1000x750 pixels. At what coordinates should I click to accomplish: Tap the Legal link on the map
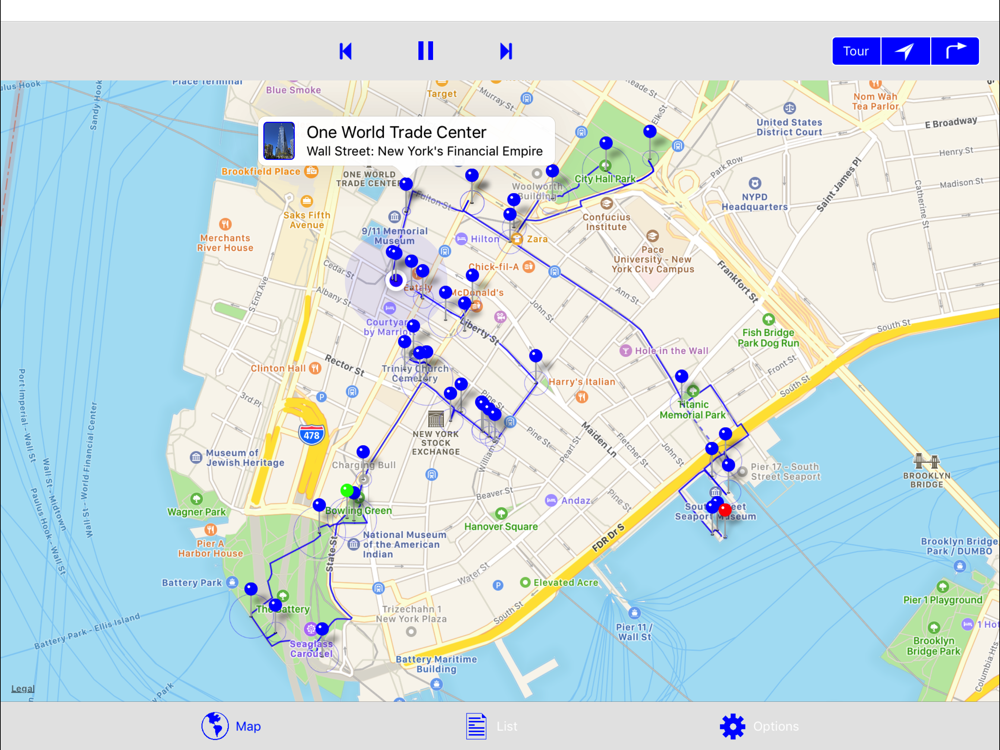pos(22,688)
